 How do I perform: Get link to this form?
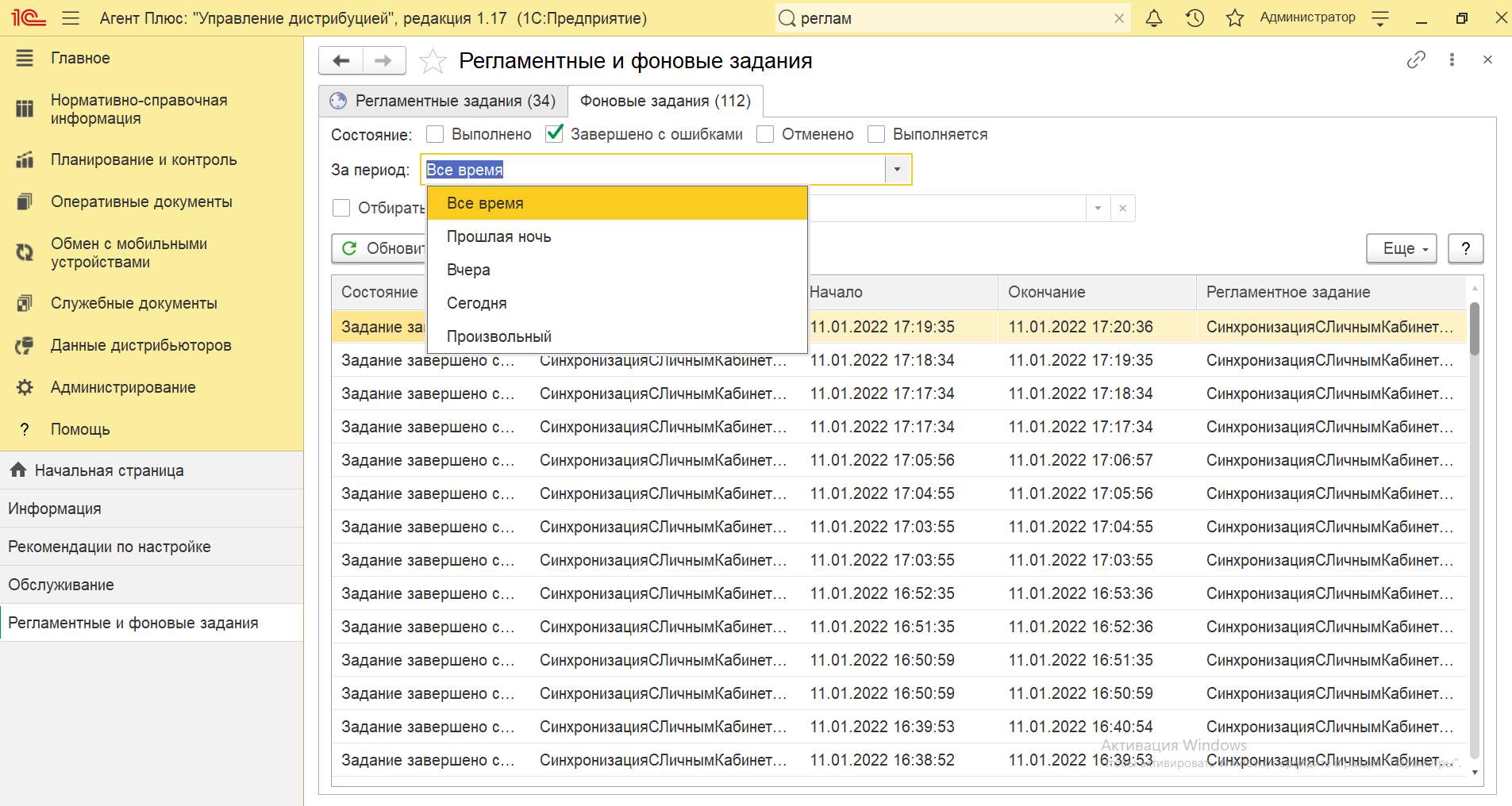[x=1416, y=59]
